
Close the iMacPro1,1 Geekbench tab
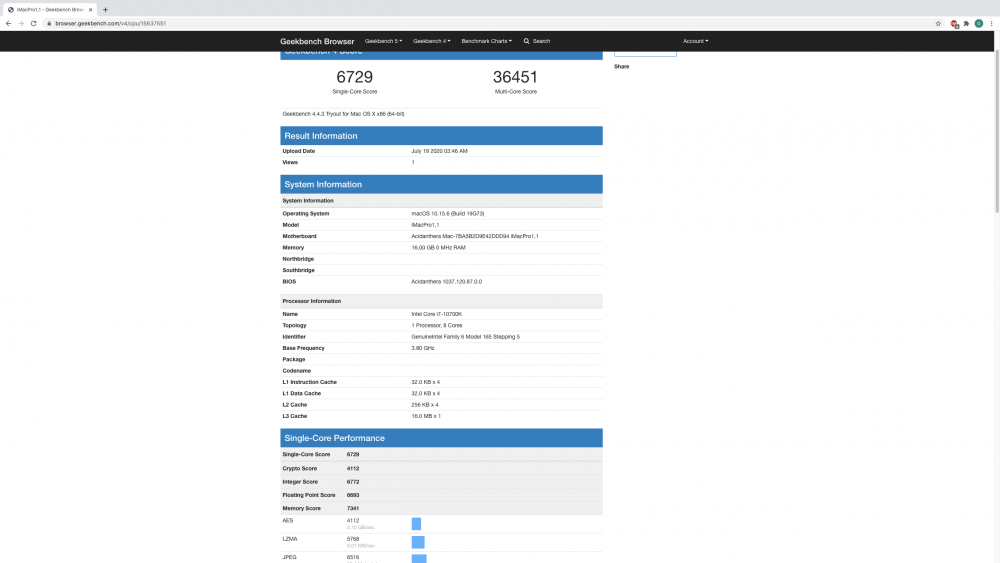(x=91, y=10)
